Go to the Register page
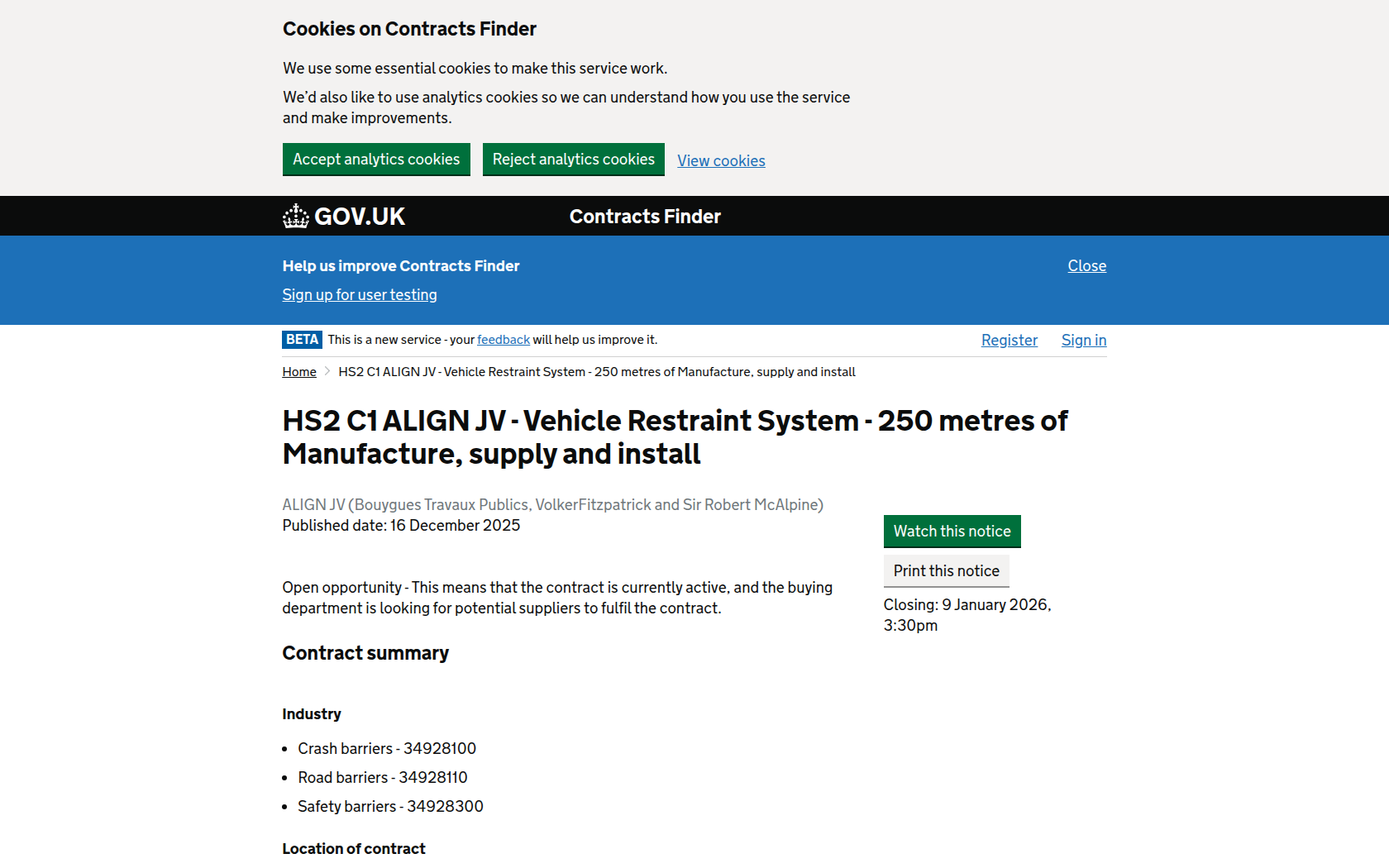Screen dimensions: 1389x868 pyautogui.click(x=1009, y=341)
